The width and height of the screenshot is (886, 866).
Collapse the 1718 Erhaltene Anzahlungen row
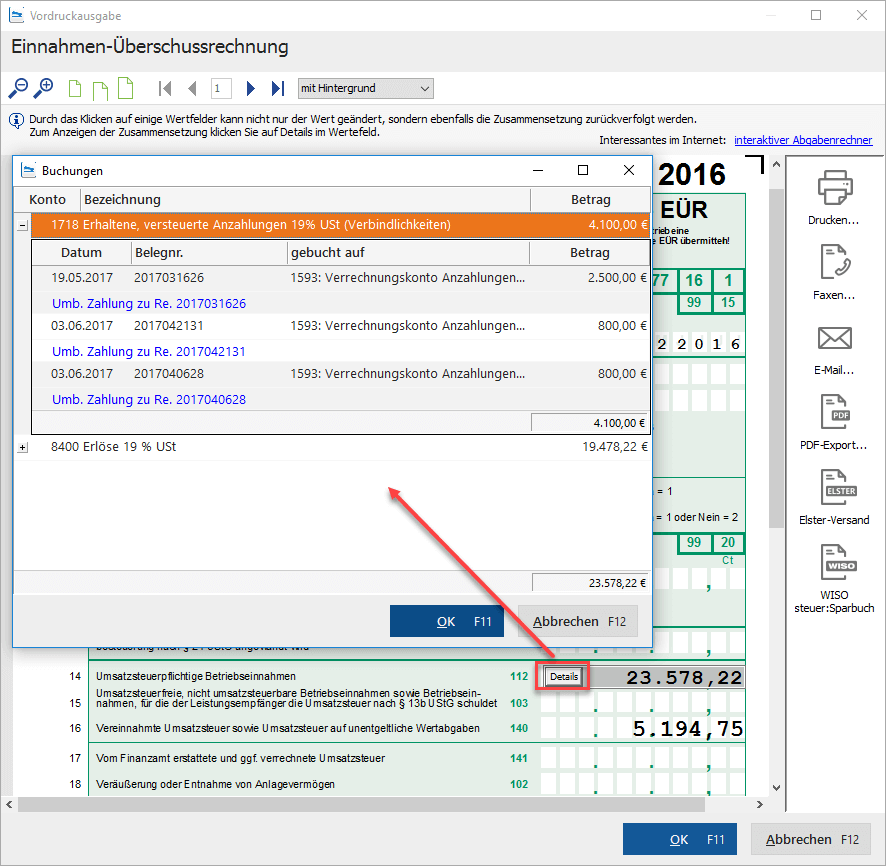(22, 225)
